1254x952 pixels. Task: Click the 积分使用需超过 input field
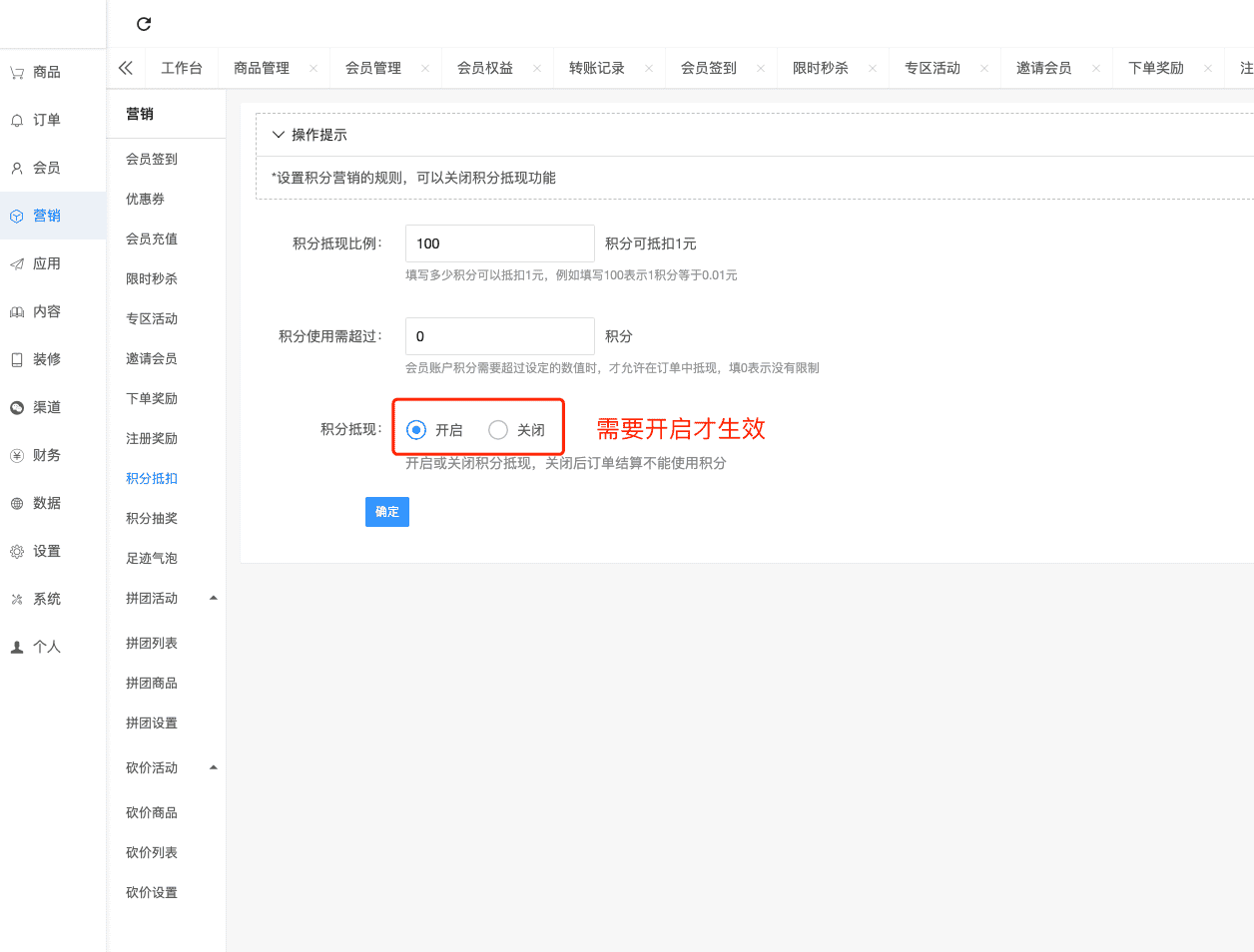pos(499,336)
